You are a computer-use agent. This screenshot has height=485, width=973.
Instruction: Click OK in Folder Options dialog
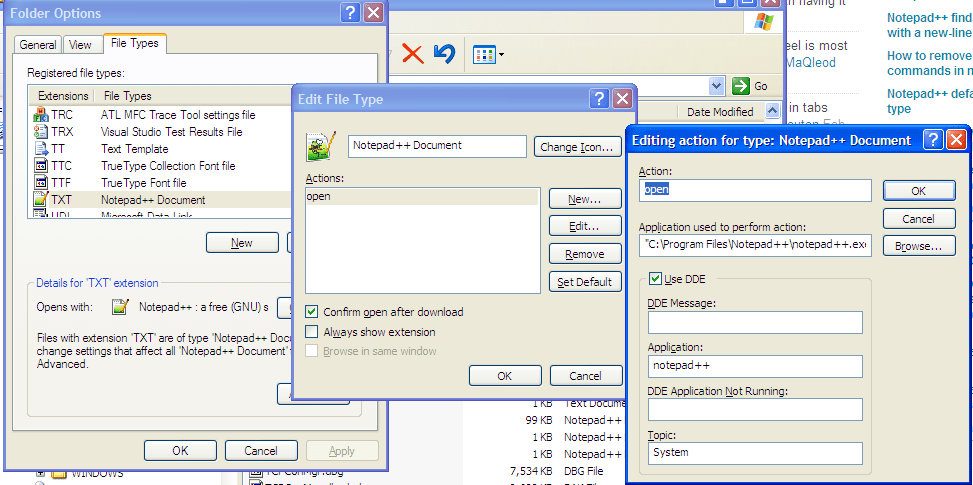click(181, 450)
